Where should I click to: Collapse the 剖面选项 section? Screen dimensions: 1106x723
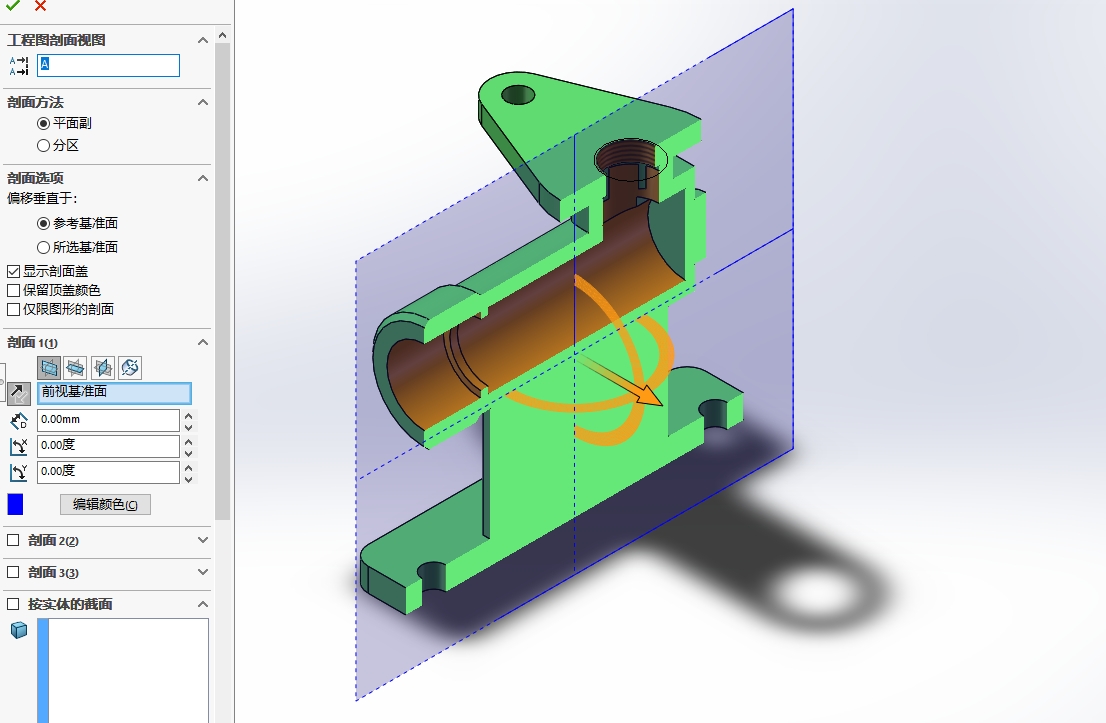pyautogui.click(x=203, y=178)
